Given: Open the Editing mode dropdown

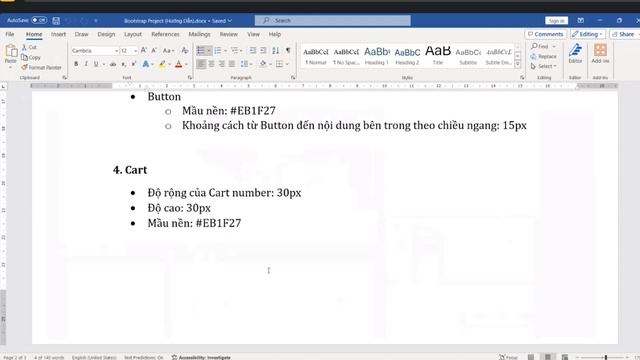Looking at the screenshot, I should pos(587,34).
